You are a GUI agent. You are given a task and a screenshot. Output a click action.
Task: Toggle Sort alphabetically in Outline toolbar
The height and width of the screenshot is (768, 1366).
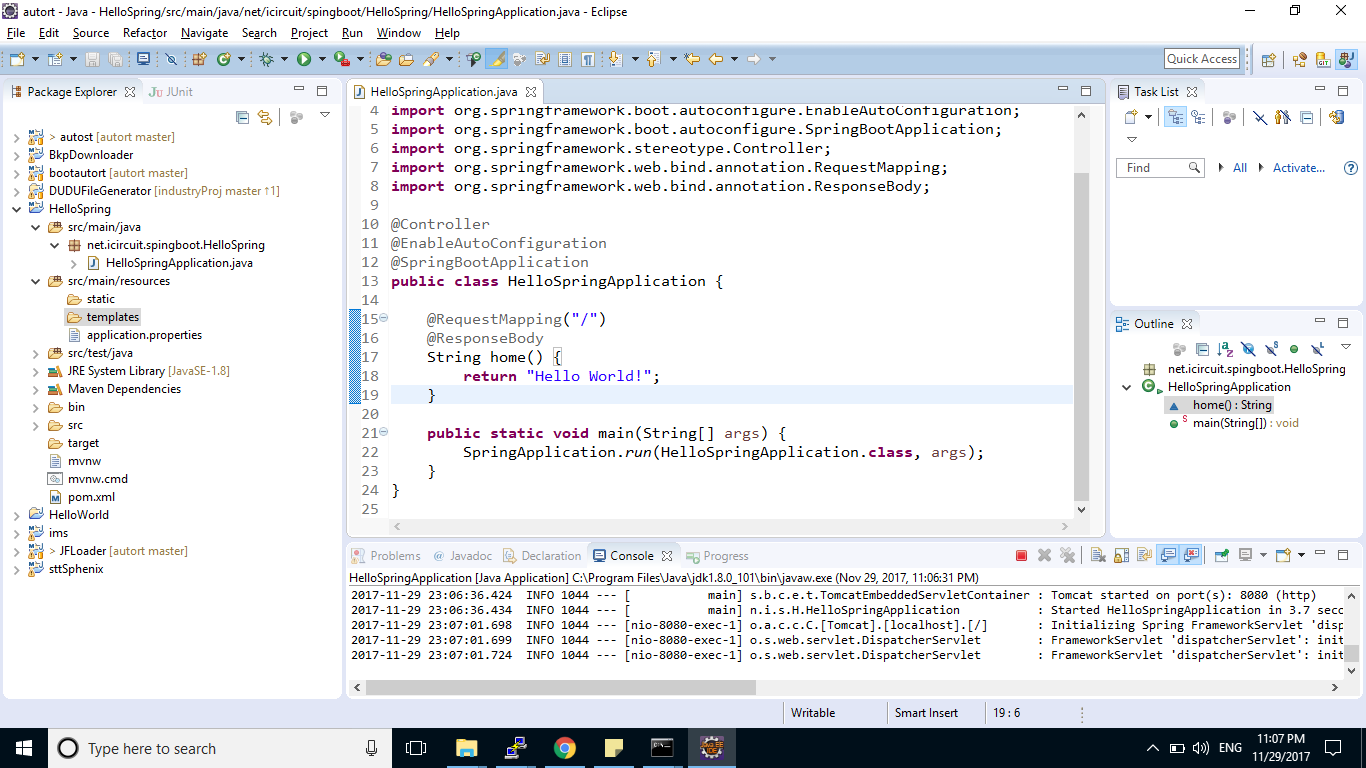point(1226,349)
